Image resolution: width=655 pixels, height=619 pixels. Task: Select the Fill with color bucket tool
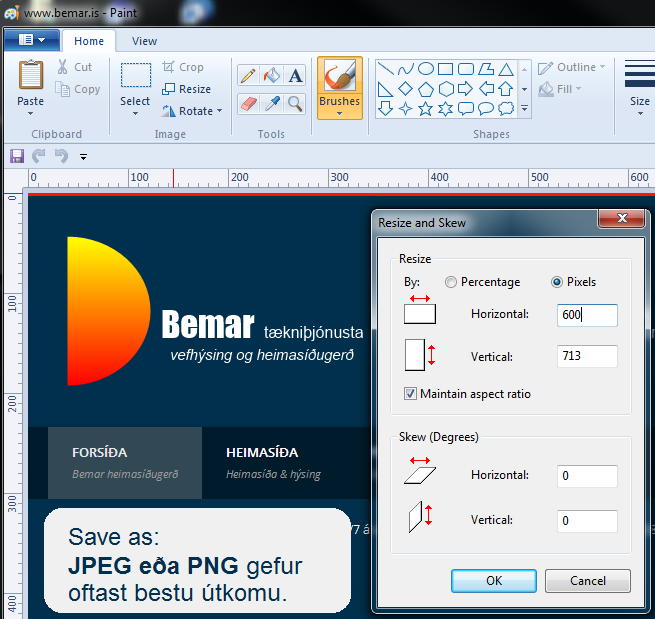[272, 76]
